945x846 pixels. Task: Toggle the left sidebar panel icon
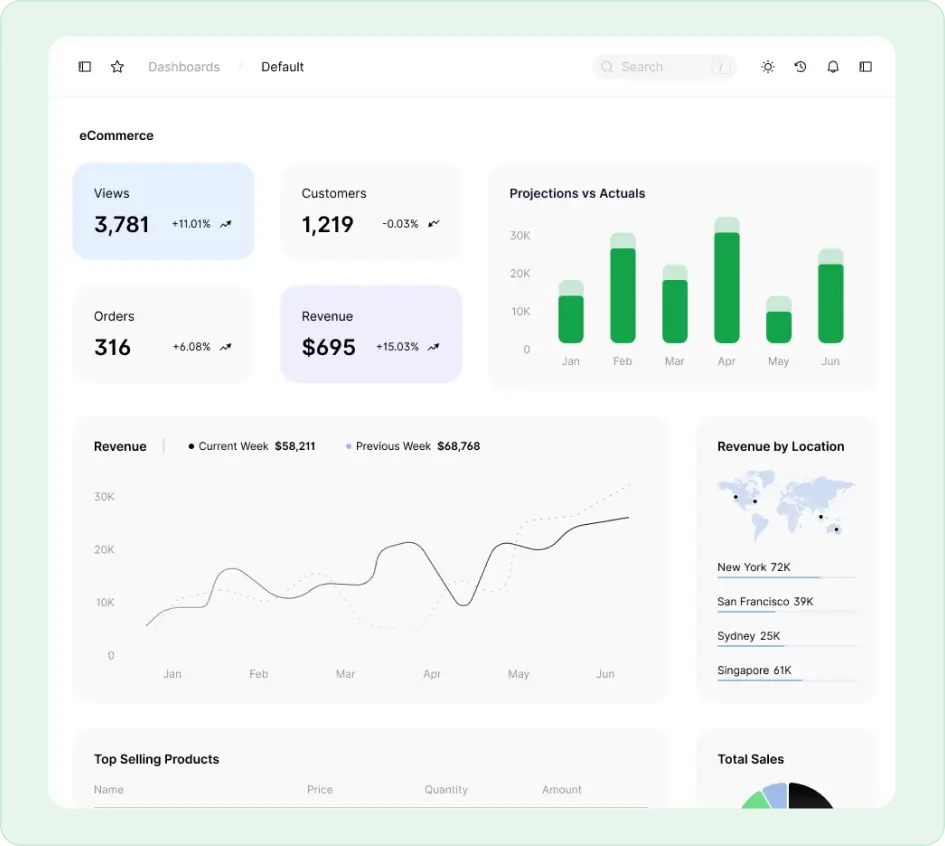pos(85,67)
